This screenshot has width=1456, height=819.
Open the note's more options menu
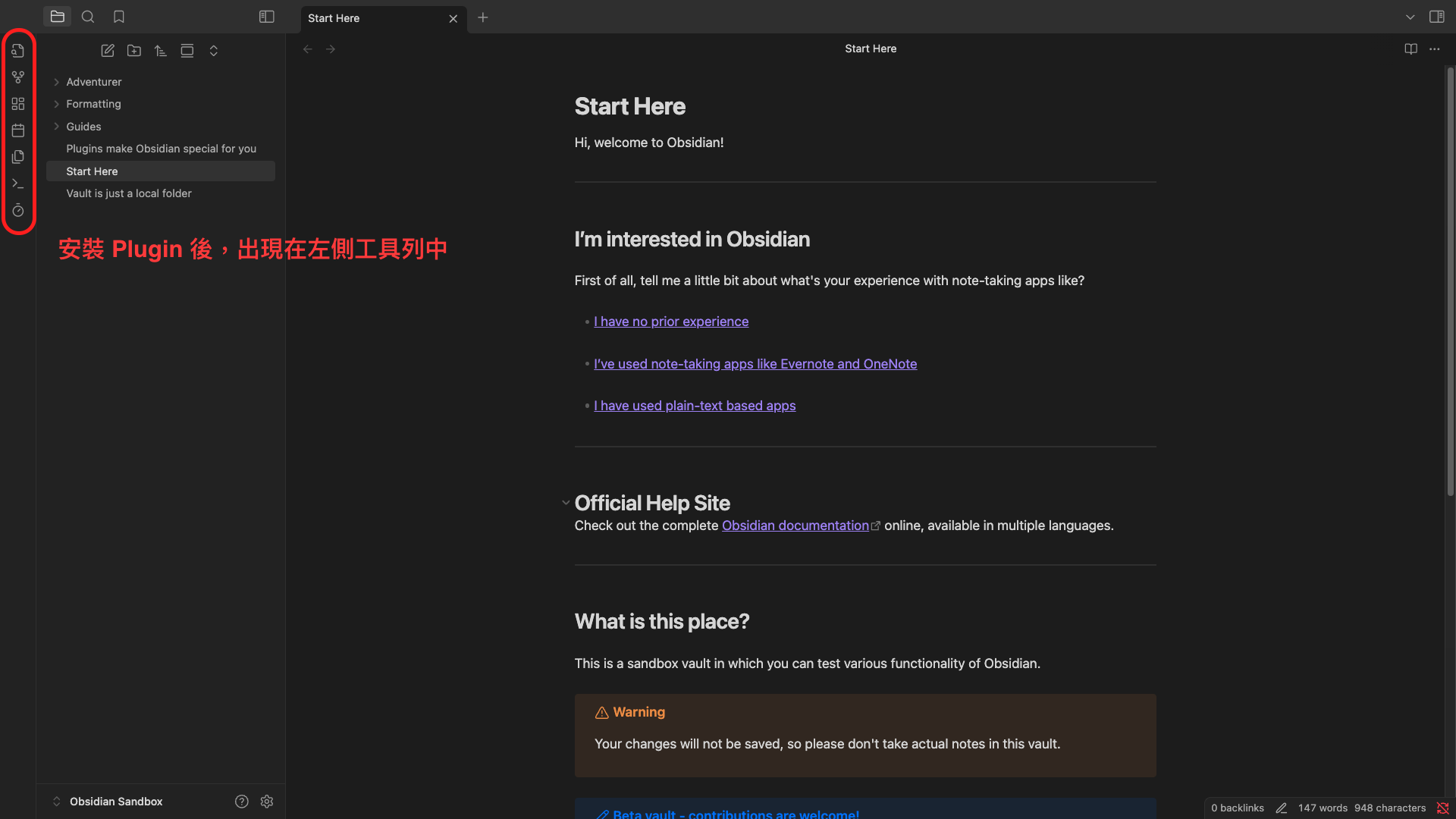[1435, 49]
